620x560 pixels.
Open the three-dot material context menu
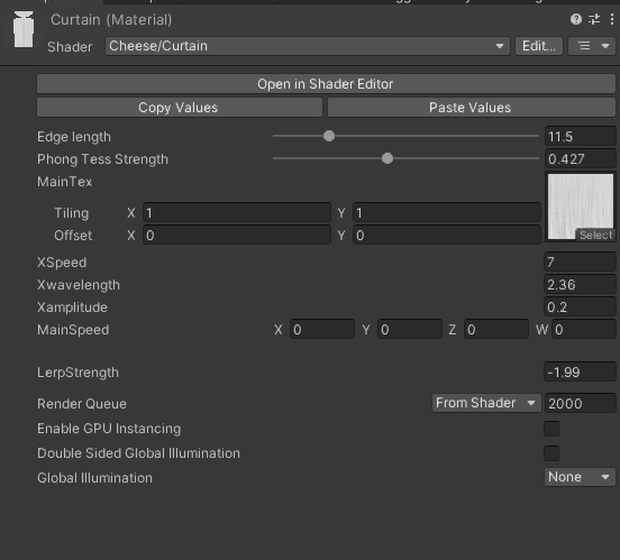coord(612,19)
